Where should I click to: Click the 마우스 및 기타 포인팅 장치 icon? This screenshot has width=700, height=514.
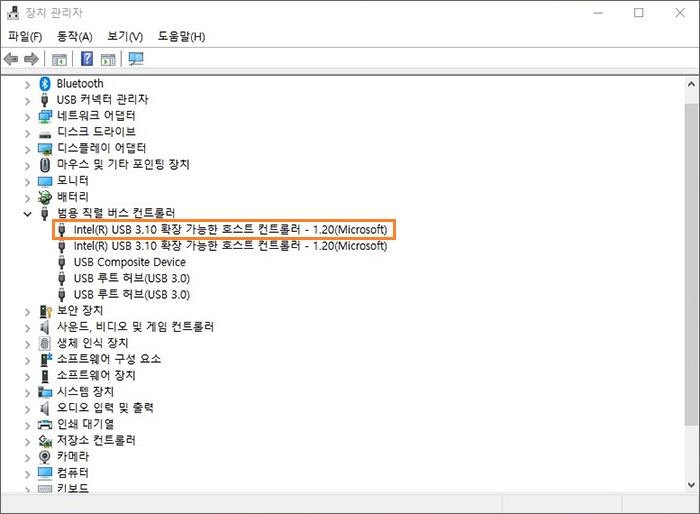coord(45,165)
